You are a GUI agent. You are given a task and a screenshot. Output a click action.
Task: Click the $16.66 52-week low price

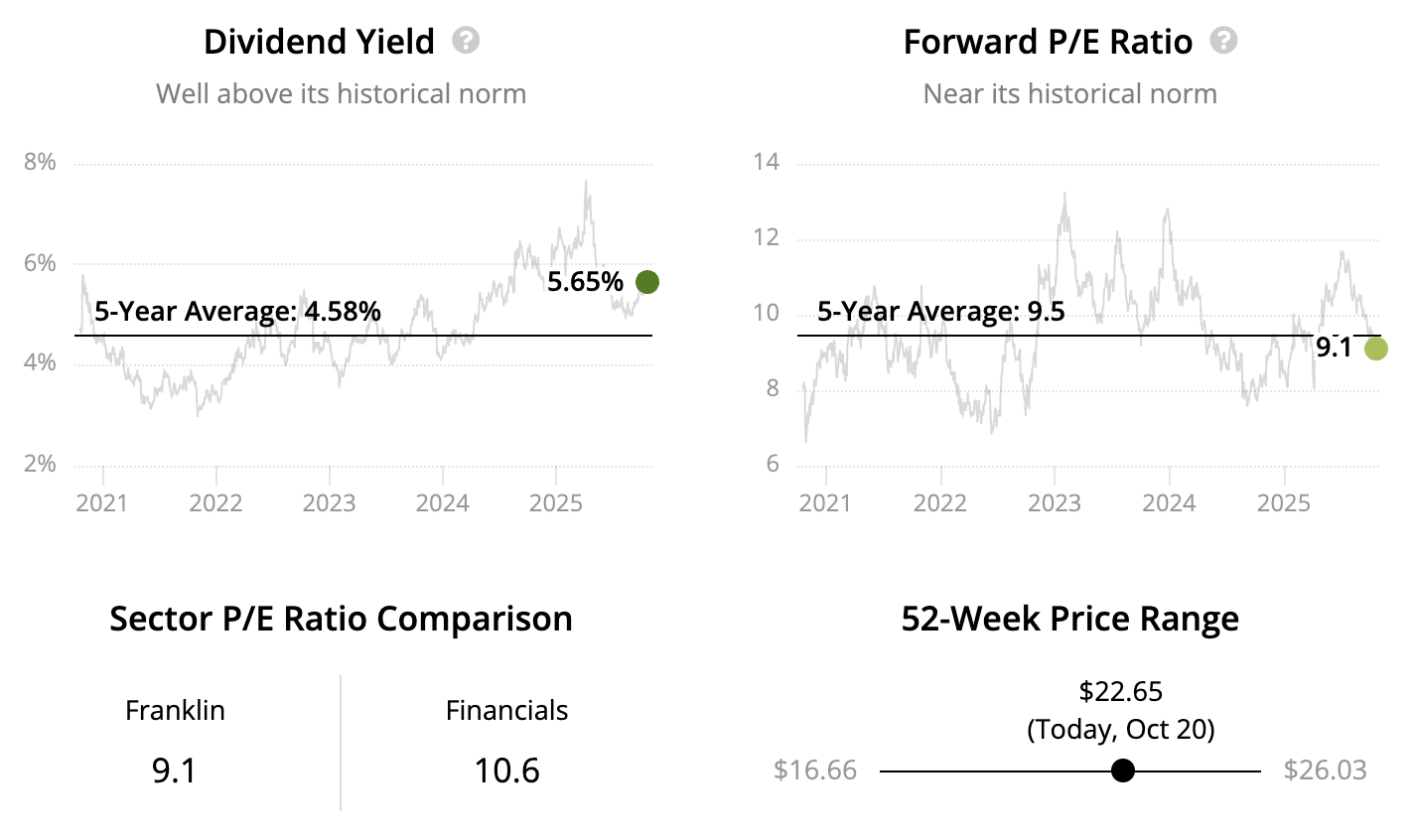pos(815,770)
